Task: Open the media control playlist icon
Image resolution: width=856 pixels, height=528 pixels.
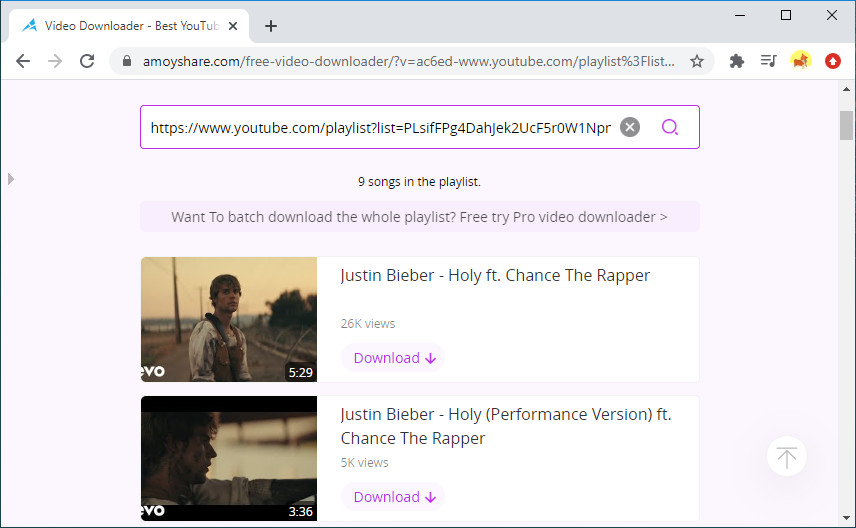Action: [769, 61]
